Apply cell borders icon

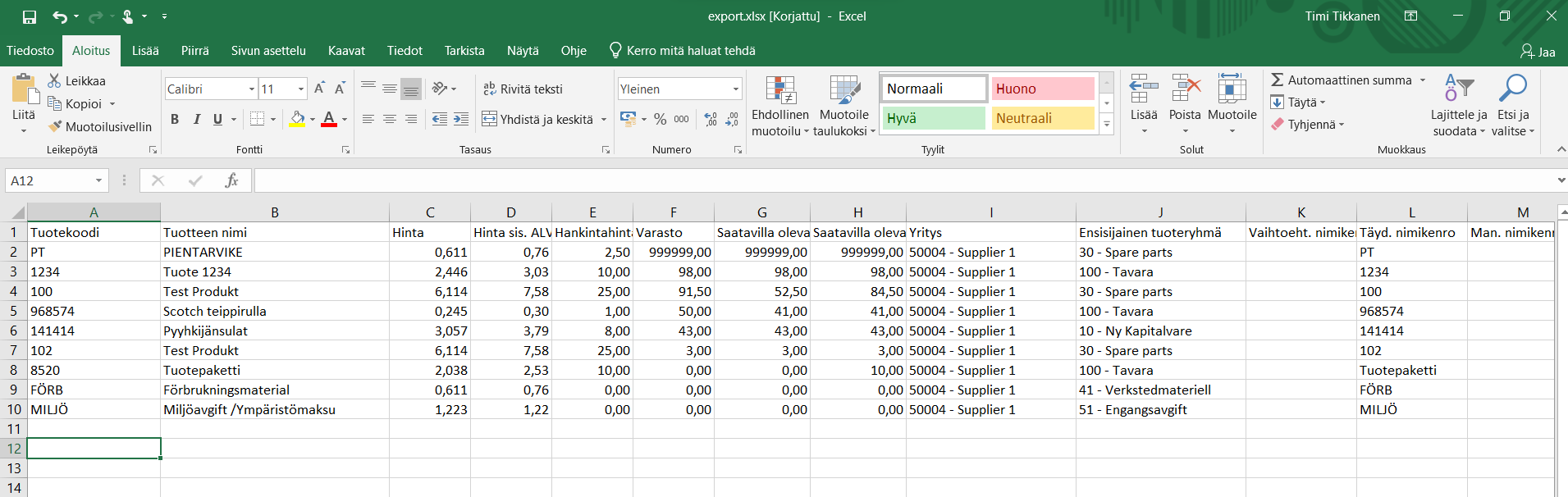[x=257, y=120]
